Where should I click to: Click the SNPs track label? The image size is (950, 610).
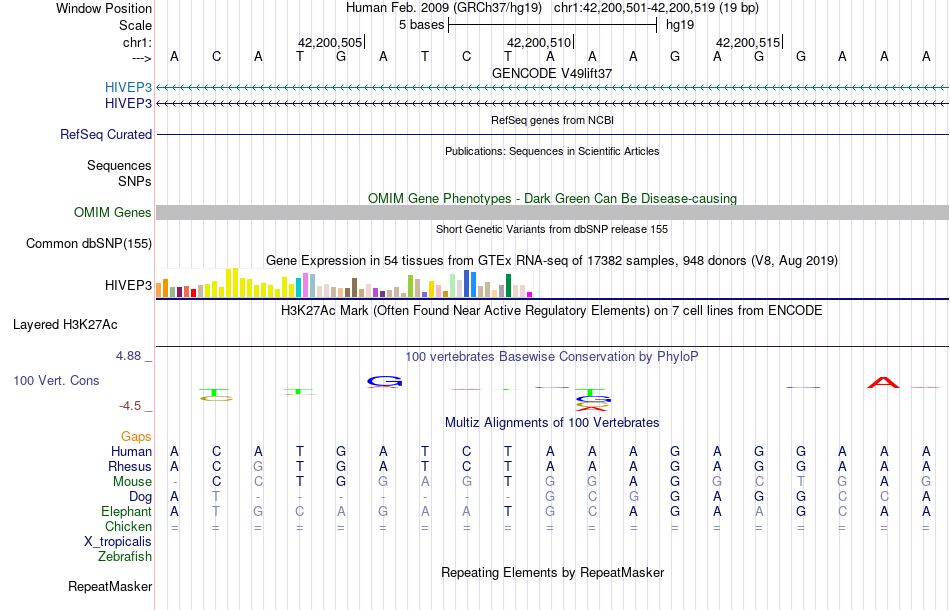coord(135,181)
